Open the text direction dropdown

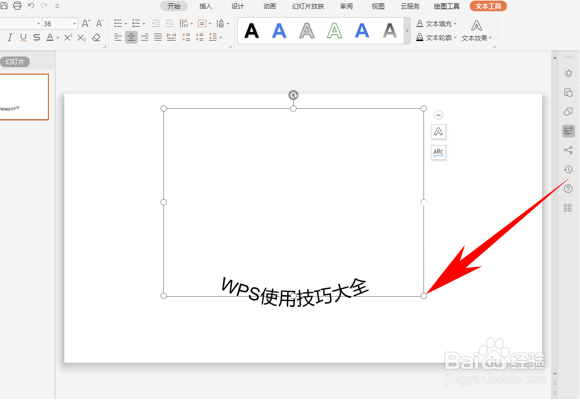186,24
